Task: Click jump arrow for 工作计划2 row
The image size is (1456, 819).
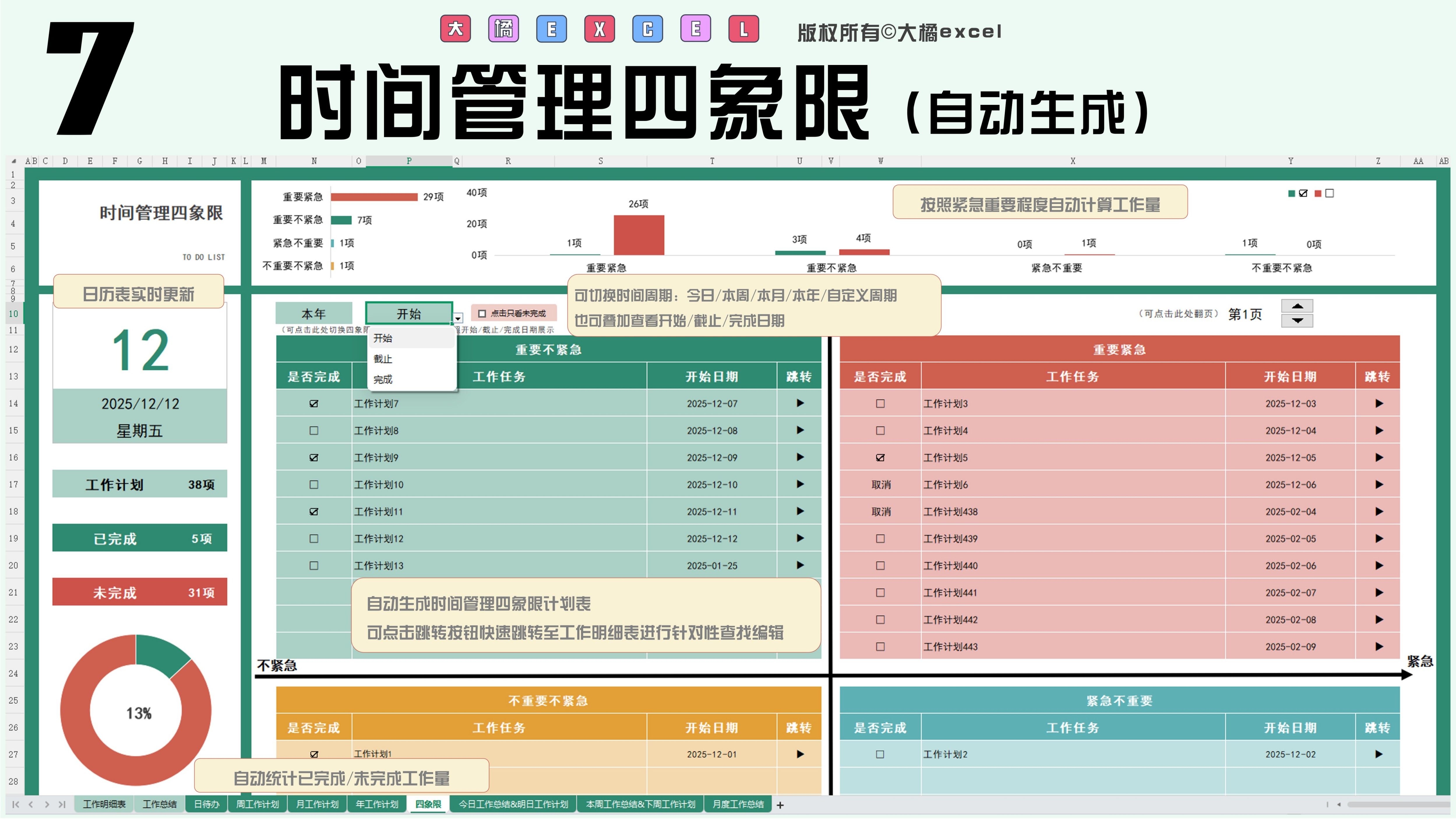Action: (x=1379, y=754)
